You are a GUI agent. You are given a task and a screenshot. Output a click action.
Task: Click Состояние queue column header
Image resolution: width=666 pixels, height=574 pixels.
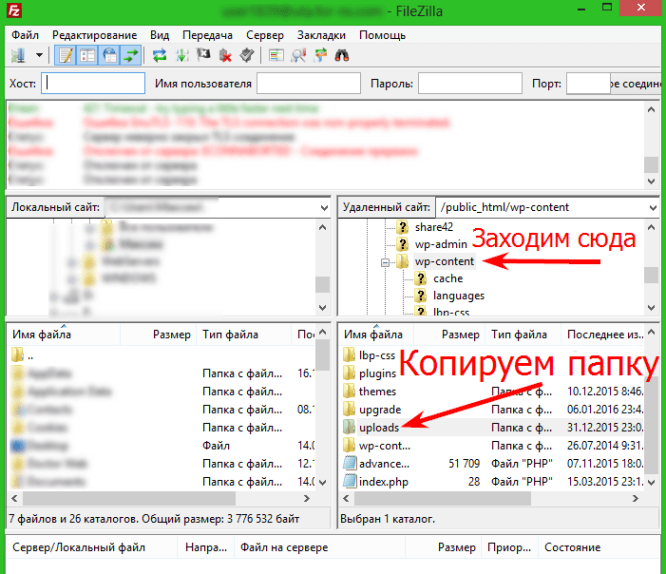click(572, 548)
